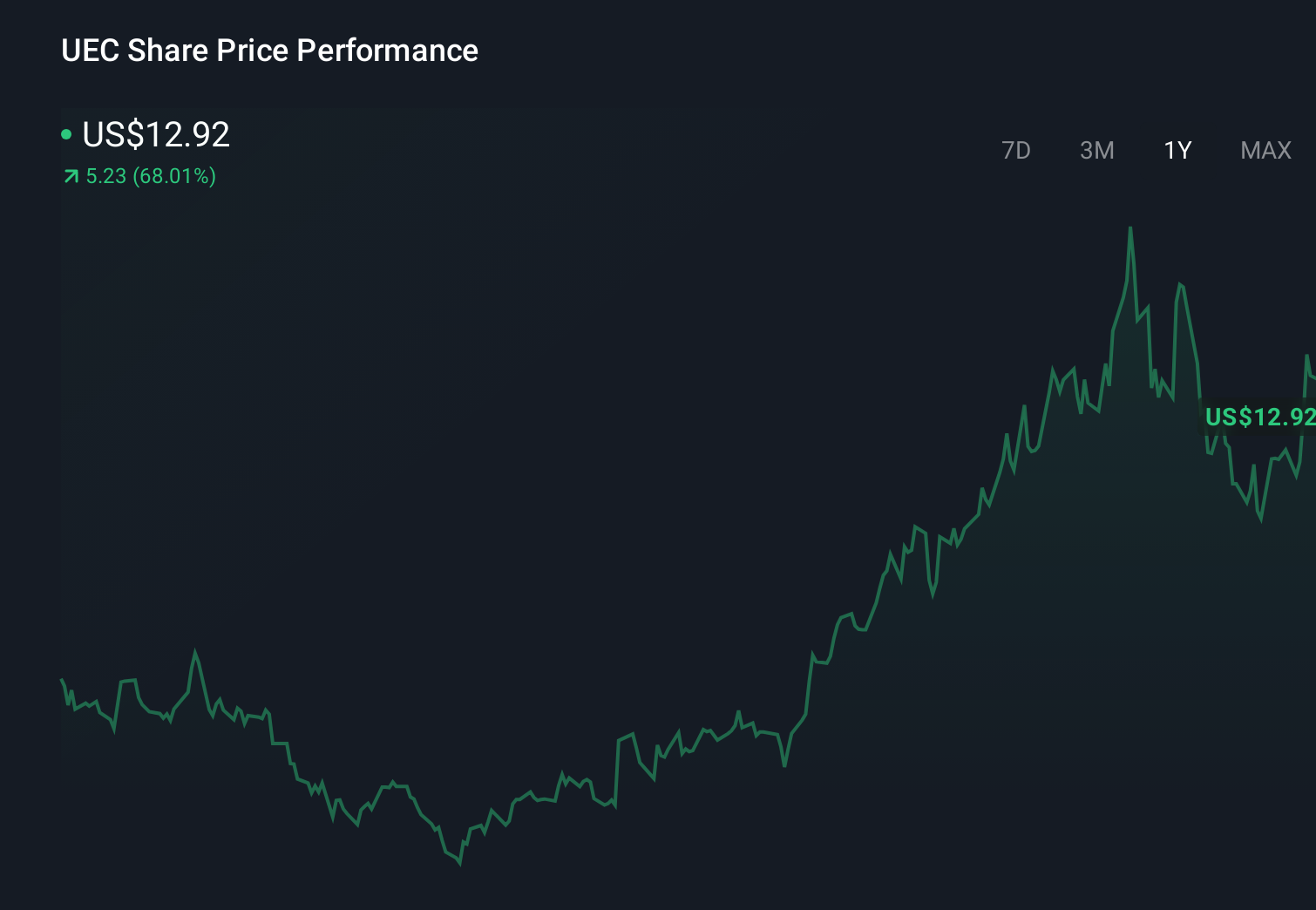Switch to the 3M view
The height and width of the screenshot is (910, 1316).
[x=1096, y=150]
